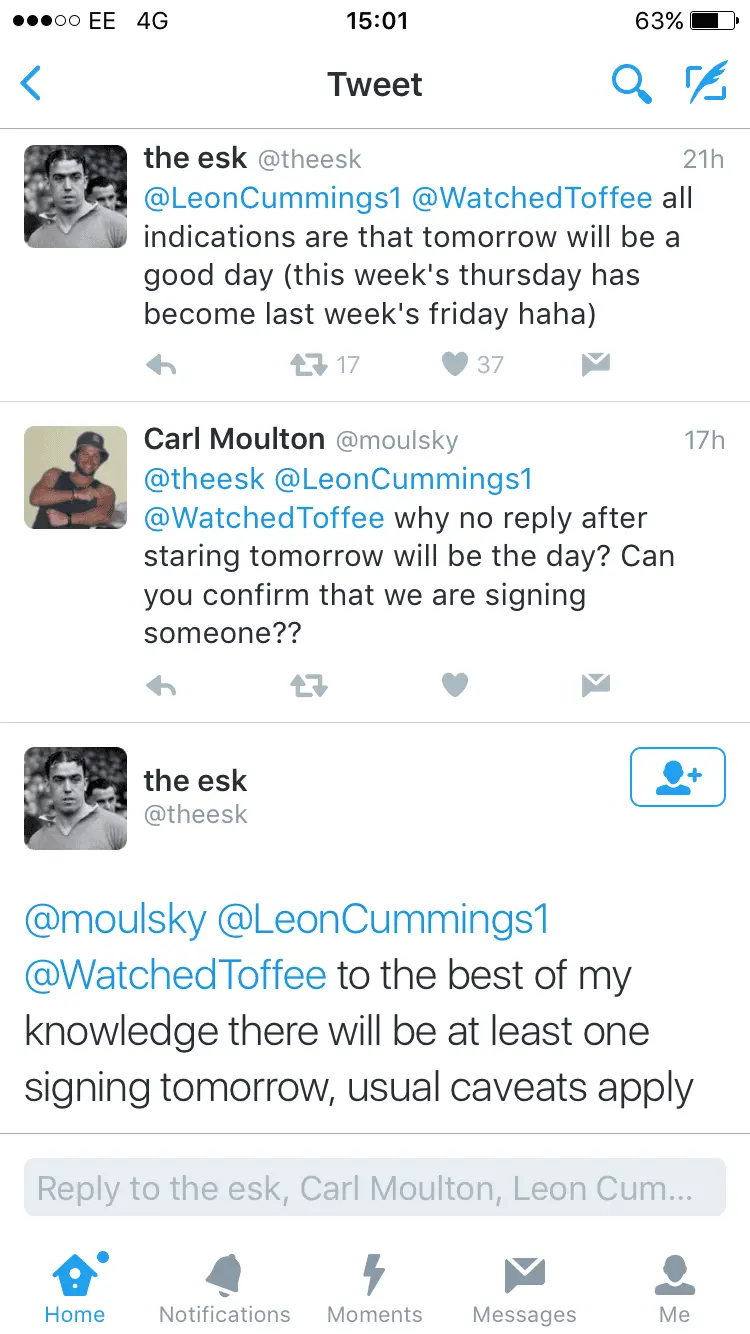Screen dimensions: 750x1334
Task: Follow the esk with the follow button
Action: coord(677,777)
